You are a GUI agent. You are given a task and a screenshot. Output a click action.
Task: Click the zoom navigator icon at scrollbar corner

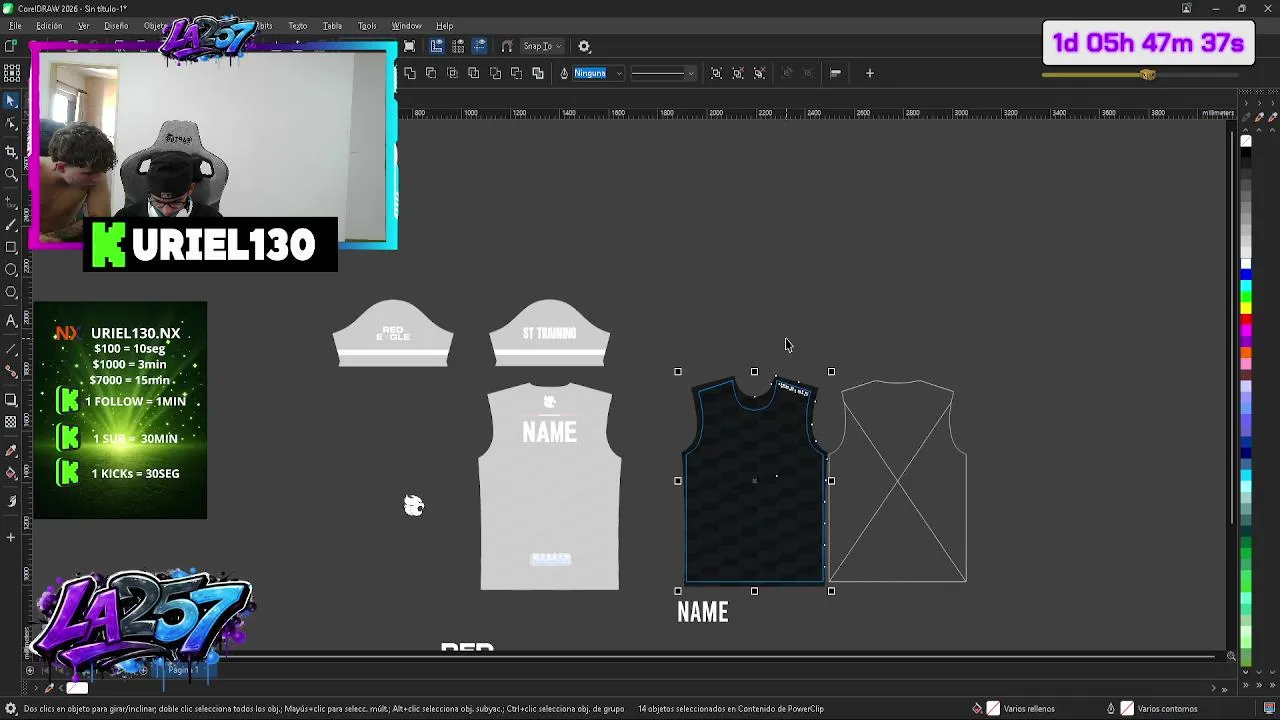1231,656
